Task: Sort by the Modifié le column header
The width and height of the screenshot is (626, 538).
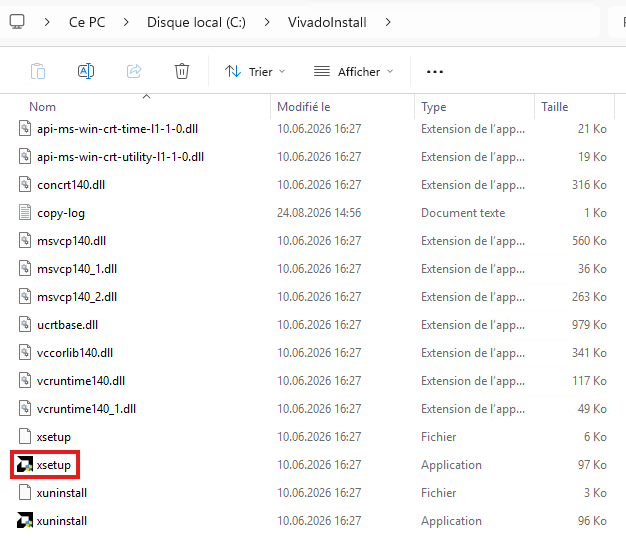Action: click(x=304, y=107)
